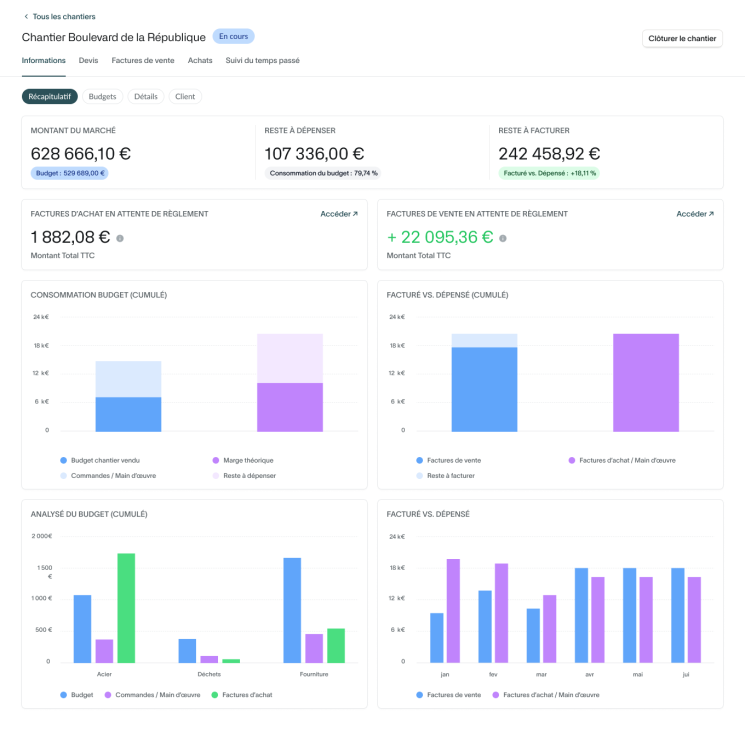This screenshot has height=730, width=745.
Task: Click Budget chantier vendu legend color dot
Action: point(64,460)
